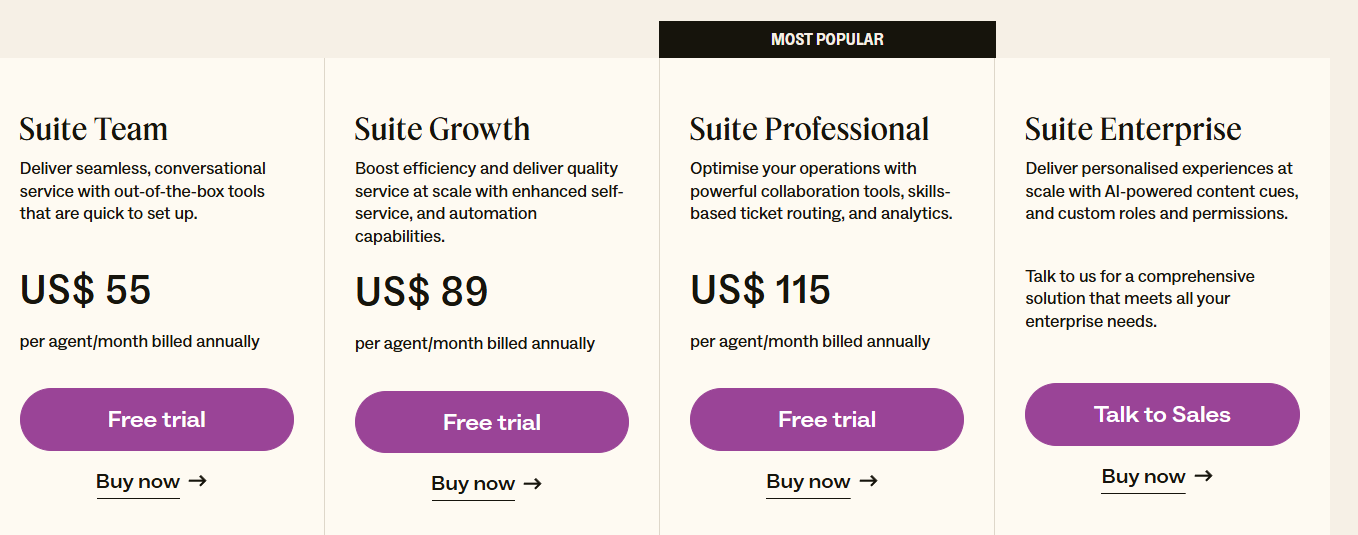The height and width of the screenshot is (535, 1358).
Task: Click the arrow icon beside Suite Professional's Buy now
Action: (x=868, y=481)
